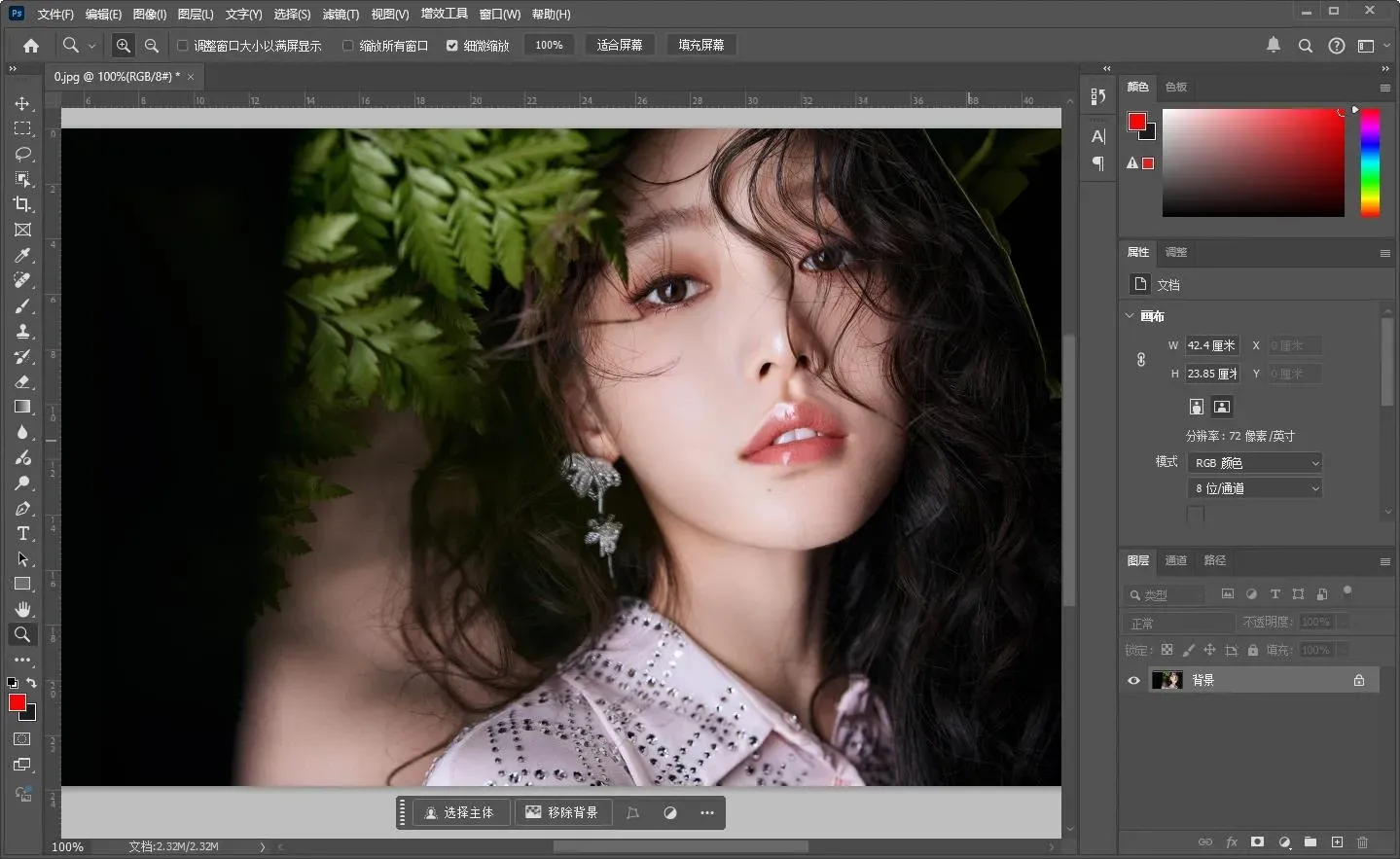This screenshot has height=859, width=1400.
Task: Select the Eraser tool
Action: [x=22, y=381]
